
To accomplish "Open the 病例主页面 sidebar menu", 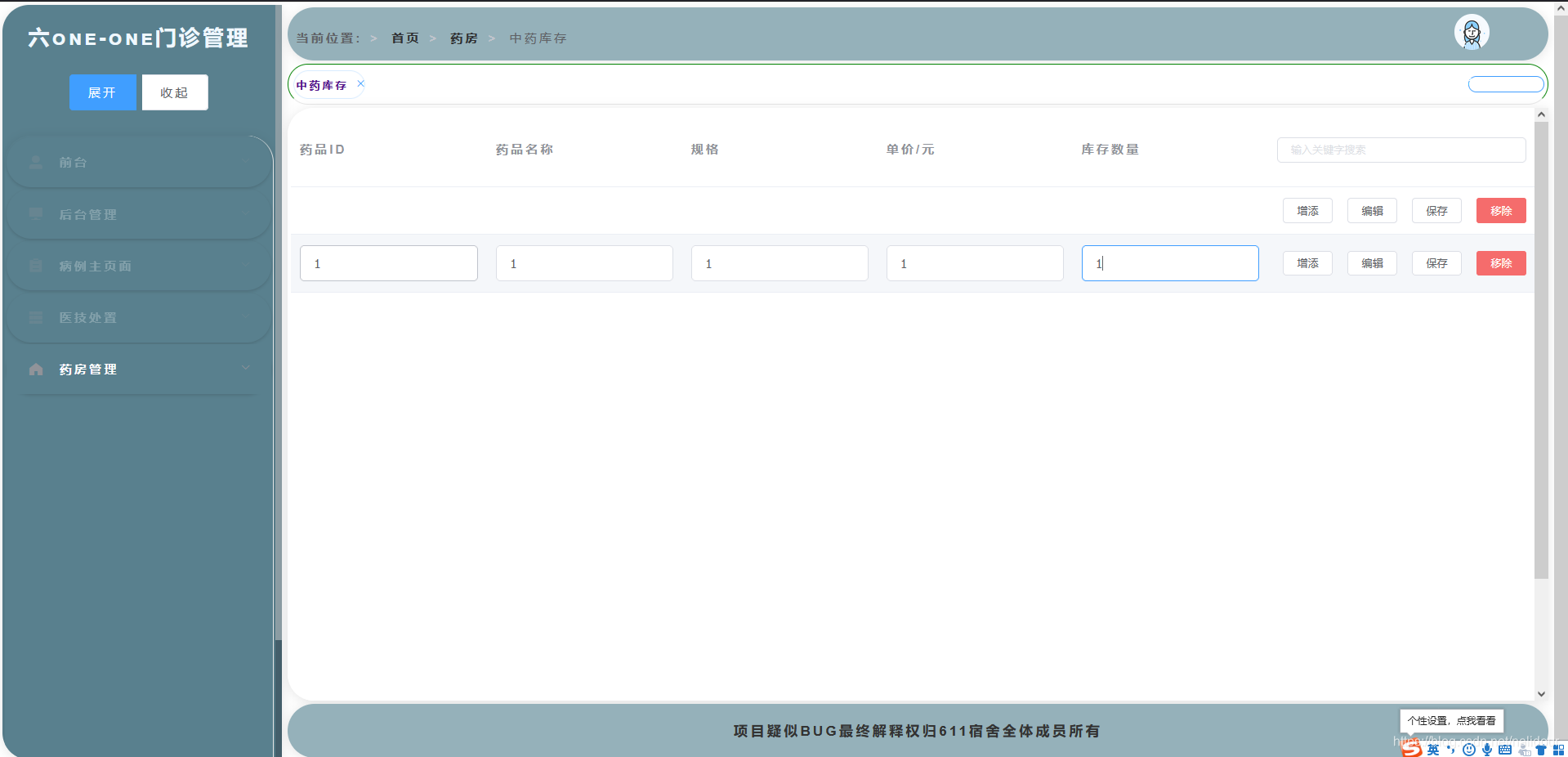I will [x=139, y=266].
